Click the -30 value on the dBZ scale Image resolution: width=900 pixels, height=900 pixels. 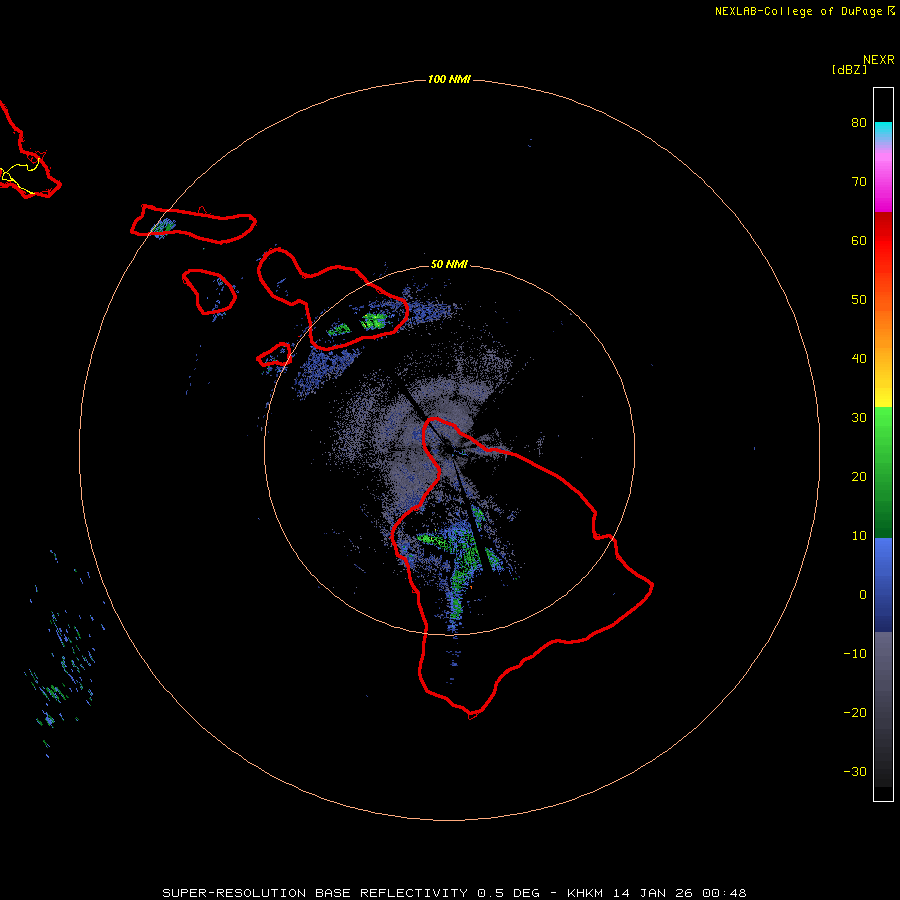pyautogui.click(x=855, y=771)
